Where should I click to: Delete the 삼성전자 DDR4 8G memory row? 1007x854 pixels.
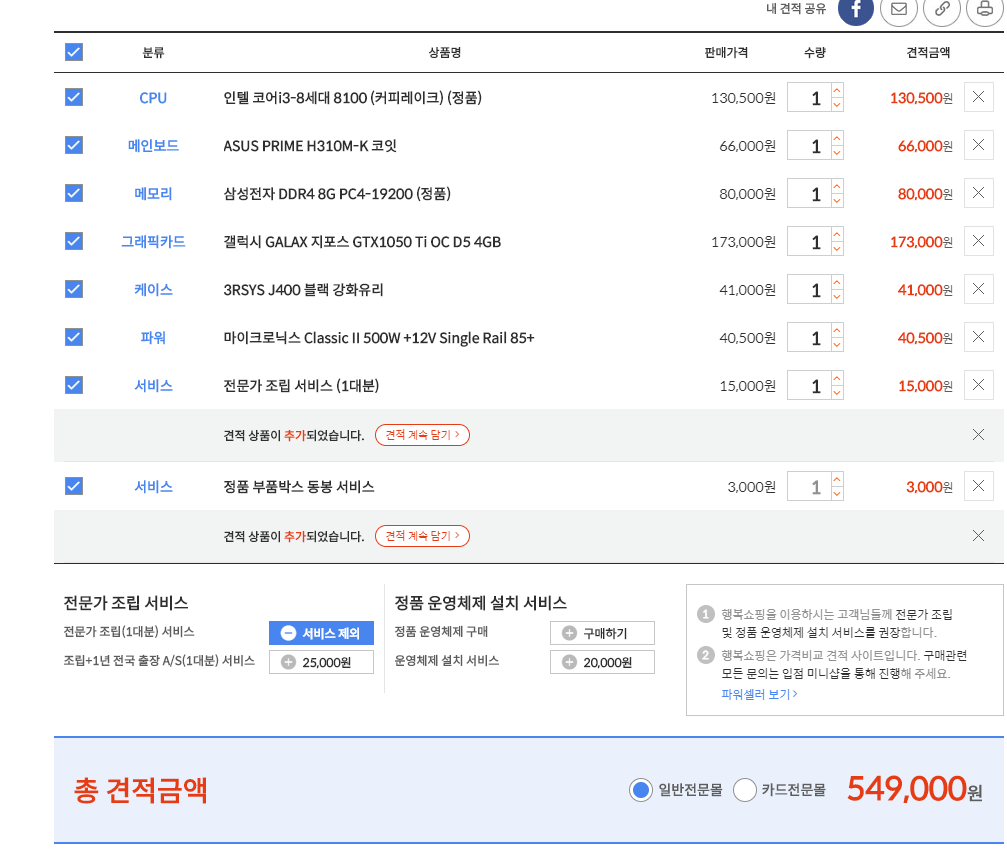978,193
